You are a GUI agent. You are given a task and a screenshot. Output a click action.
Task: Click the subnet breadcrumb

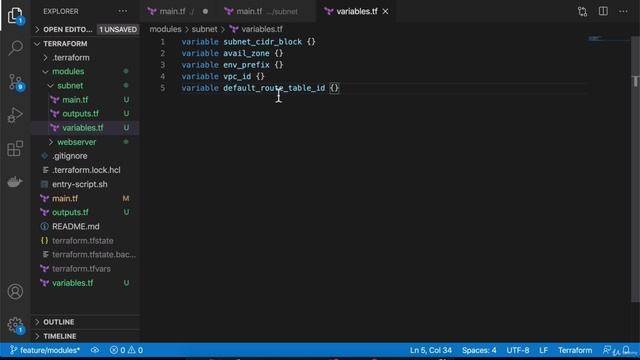(x=204, y=29)
